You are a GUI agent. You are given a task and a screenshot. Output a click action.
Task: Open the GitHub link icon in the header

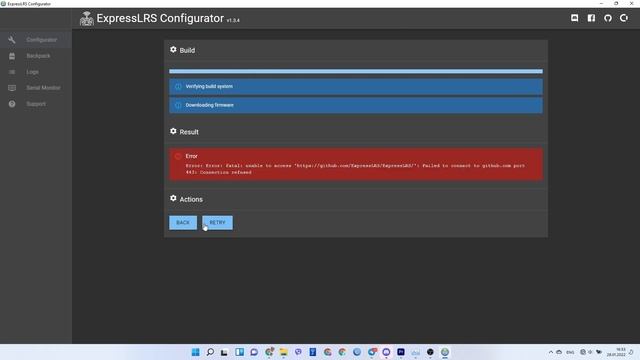point(608,18)
